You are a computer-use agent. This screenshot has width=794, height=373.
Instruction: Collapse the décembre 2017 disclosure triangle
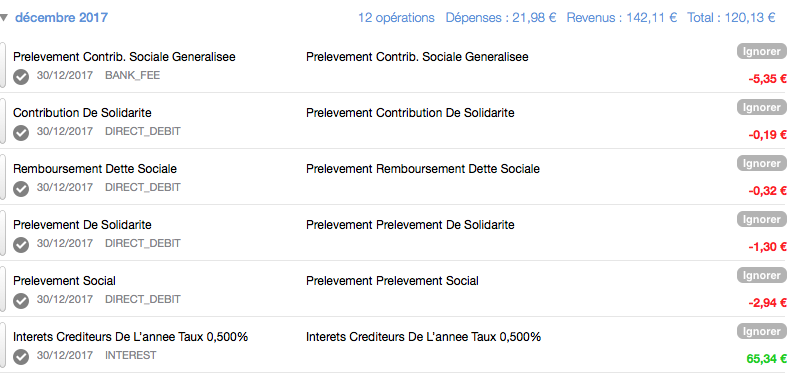point(4,18)
